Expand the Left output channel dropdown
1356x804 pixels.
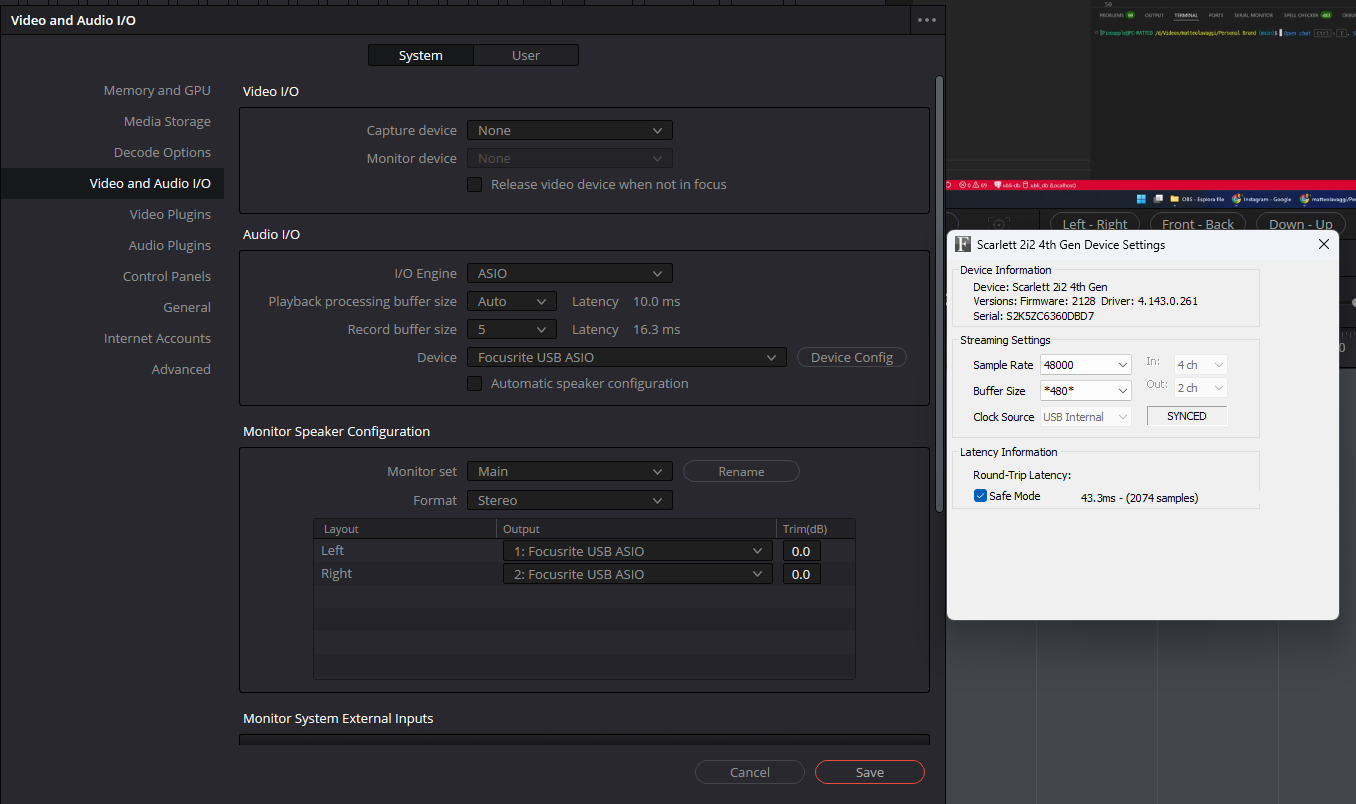[x=637, y=551]
